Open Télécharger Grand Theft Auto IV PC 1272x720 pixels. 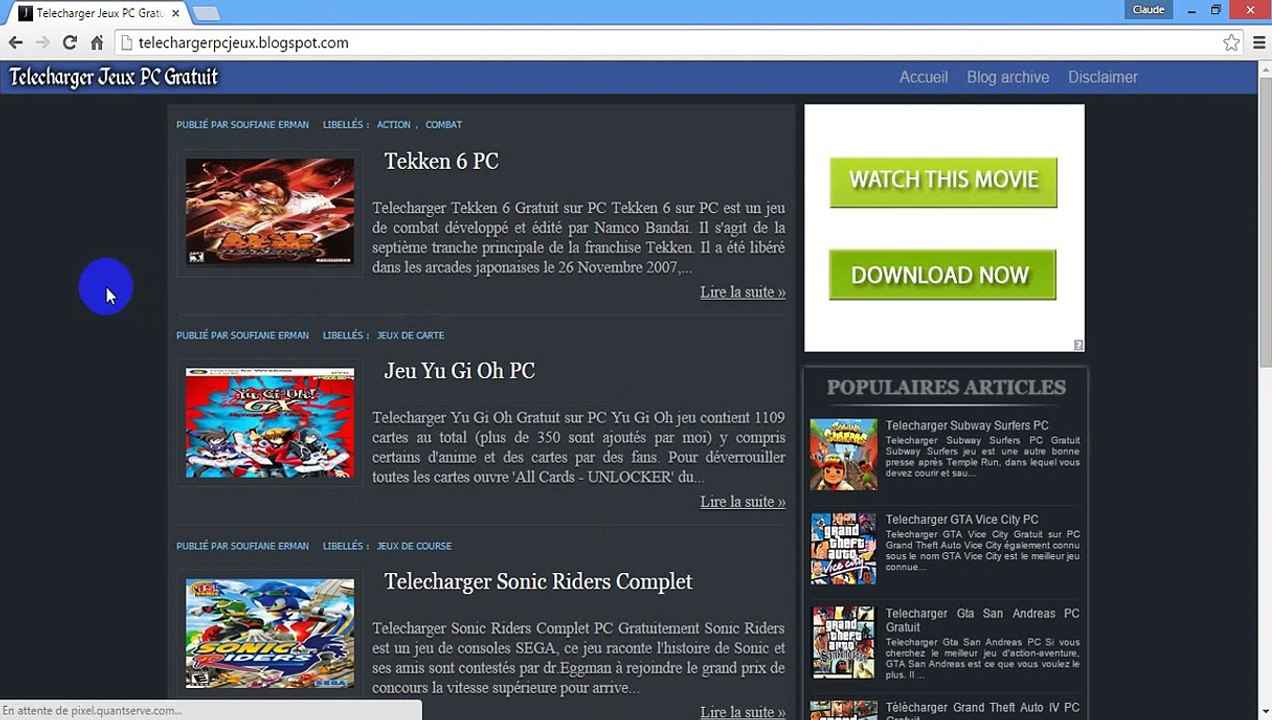(x=982, y=710)
